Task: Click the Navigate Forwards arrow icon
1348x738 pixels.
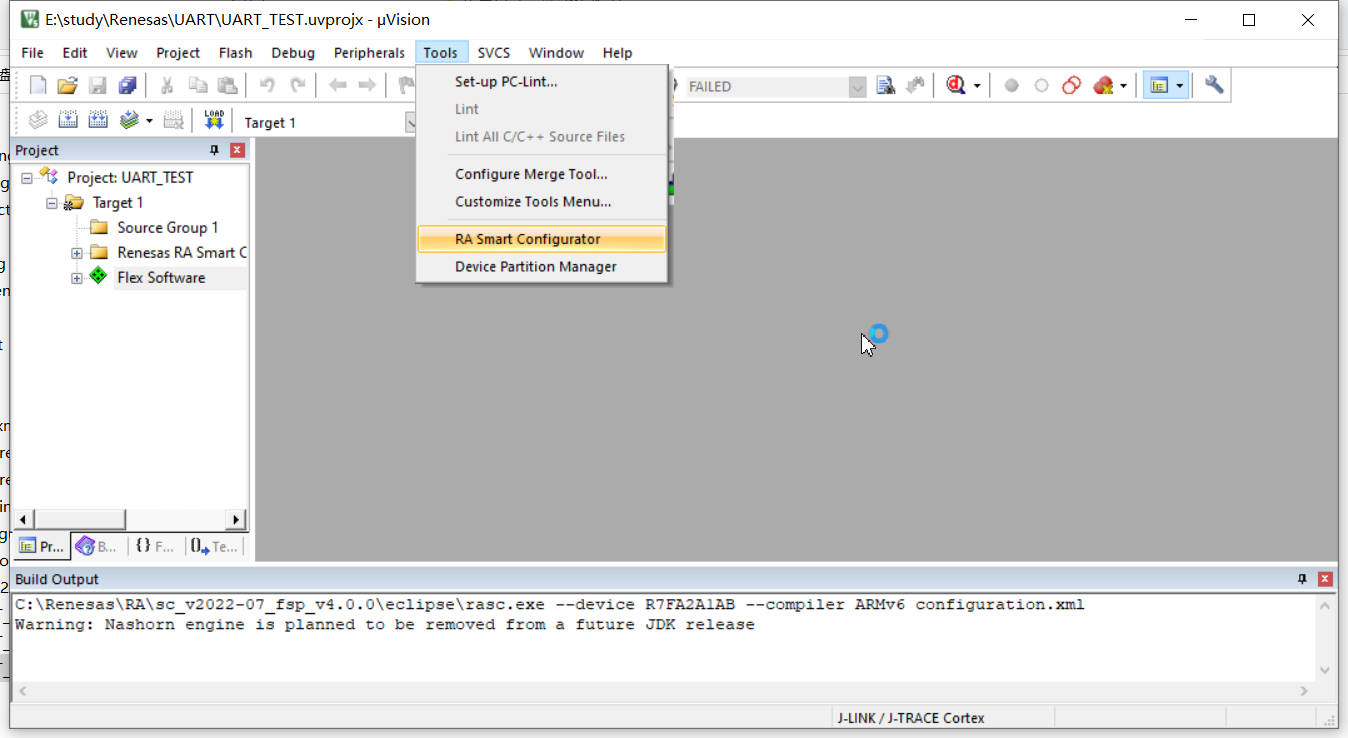Action: click(367, 86)
